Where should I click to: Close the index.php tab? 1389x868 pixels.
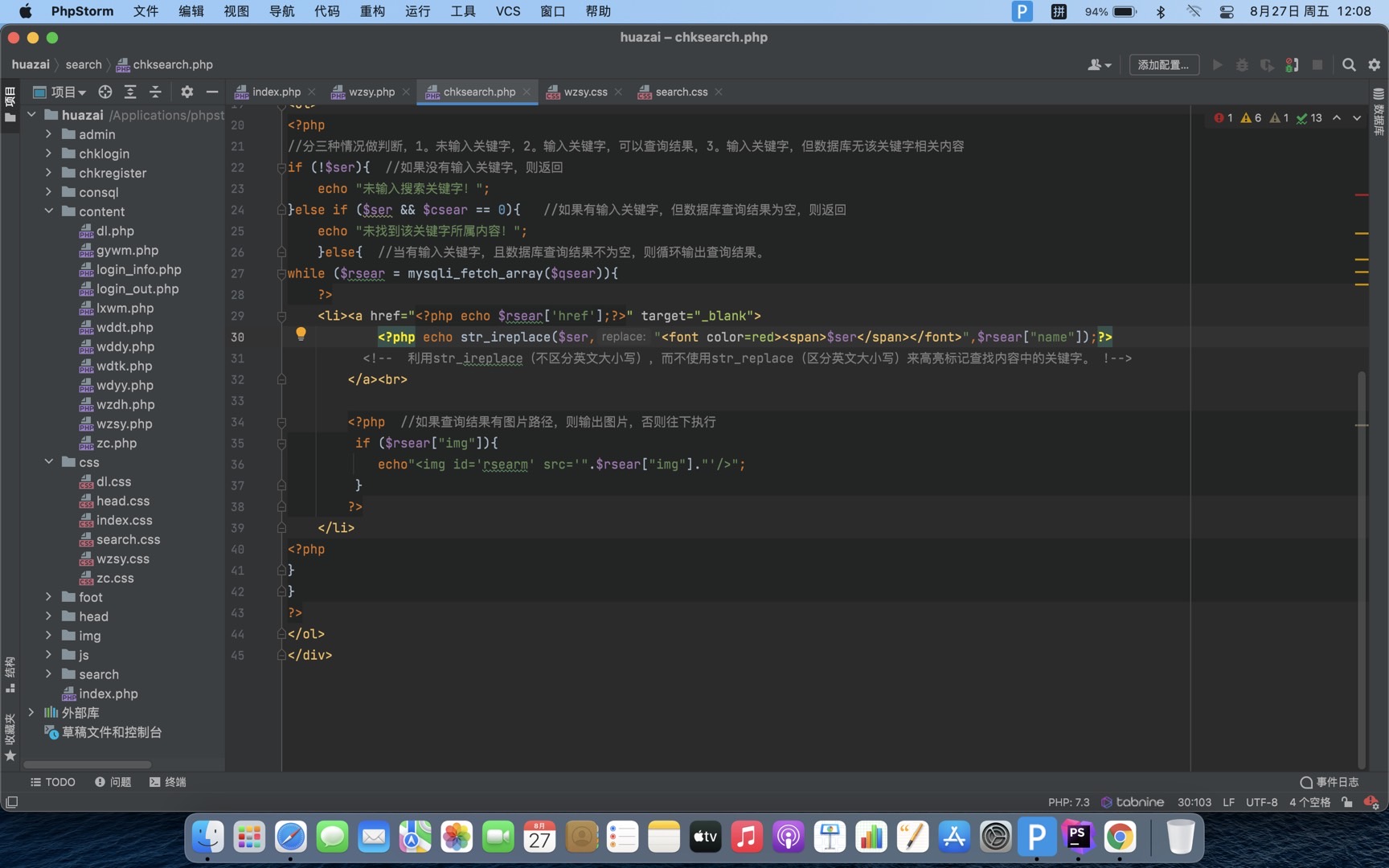click(x=312, y=92)
